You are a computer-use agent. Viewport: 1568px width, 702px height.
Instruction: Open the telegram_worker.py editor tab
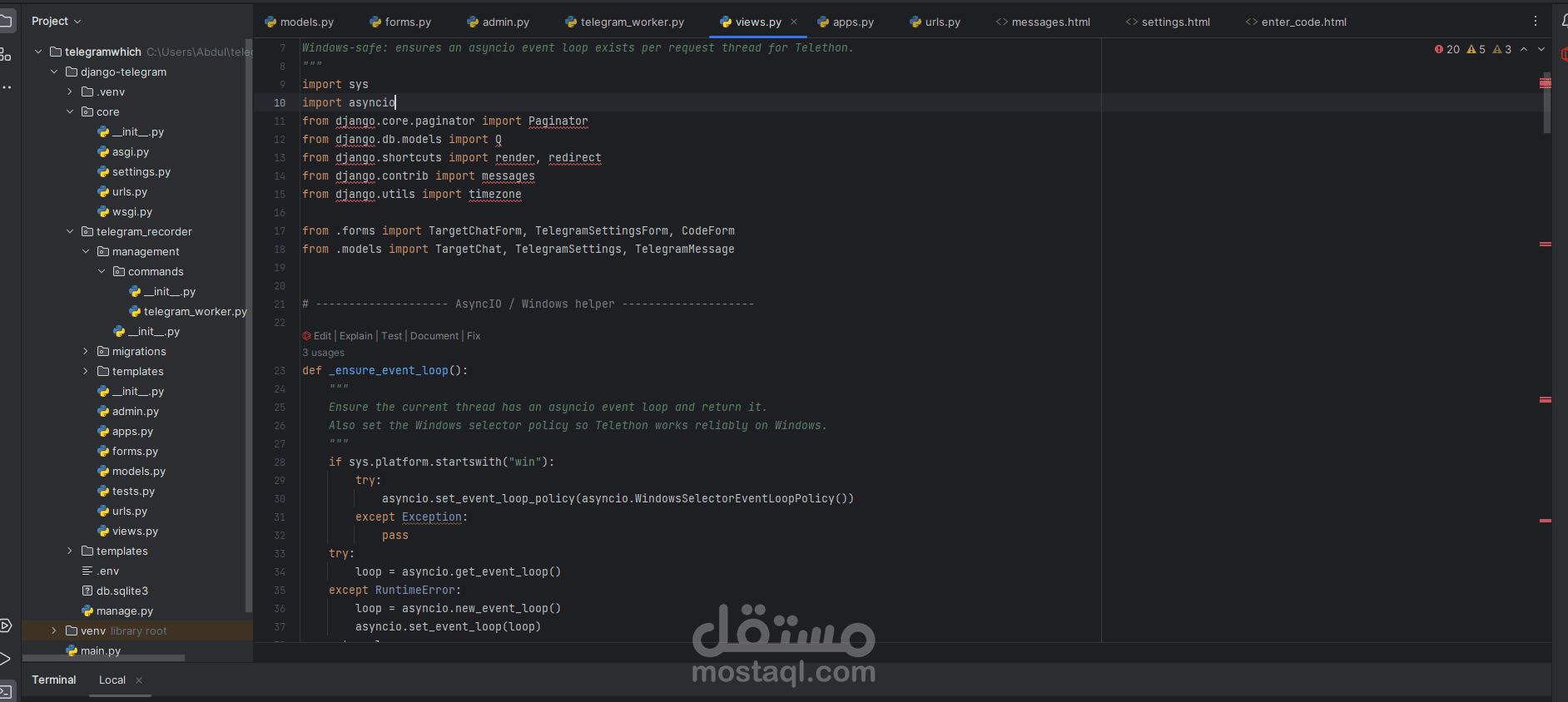(624, 22)
